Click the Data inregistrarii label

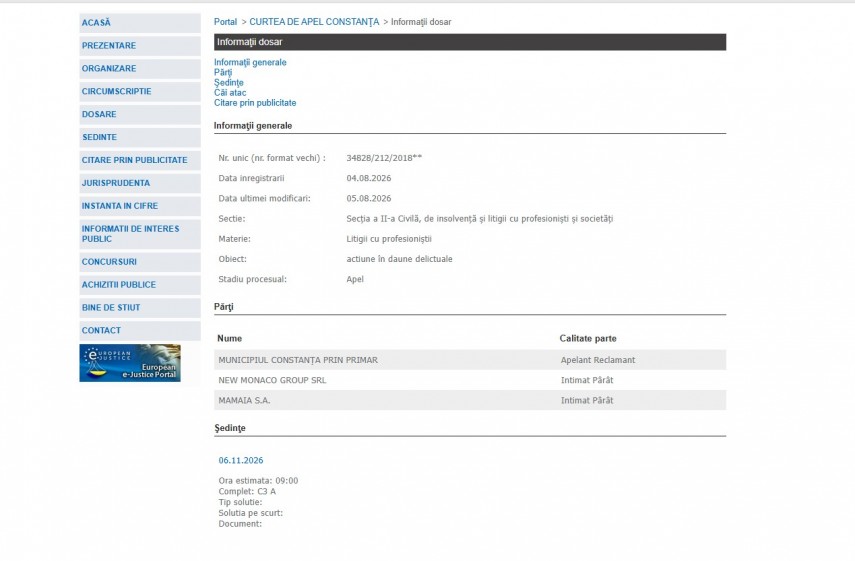coord(251,178)
